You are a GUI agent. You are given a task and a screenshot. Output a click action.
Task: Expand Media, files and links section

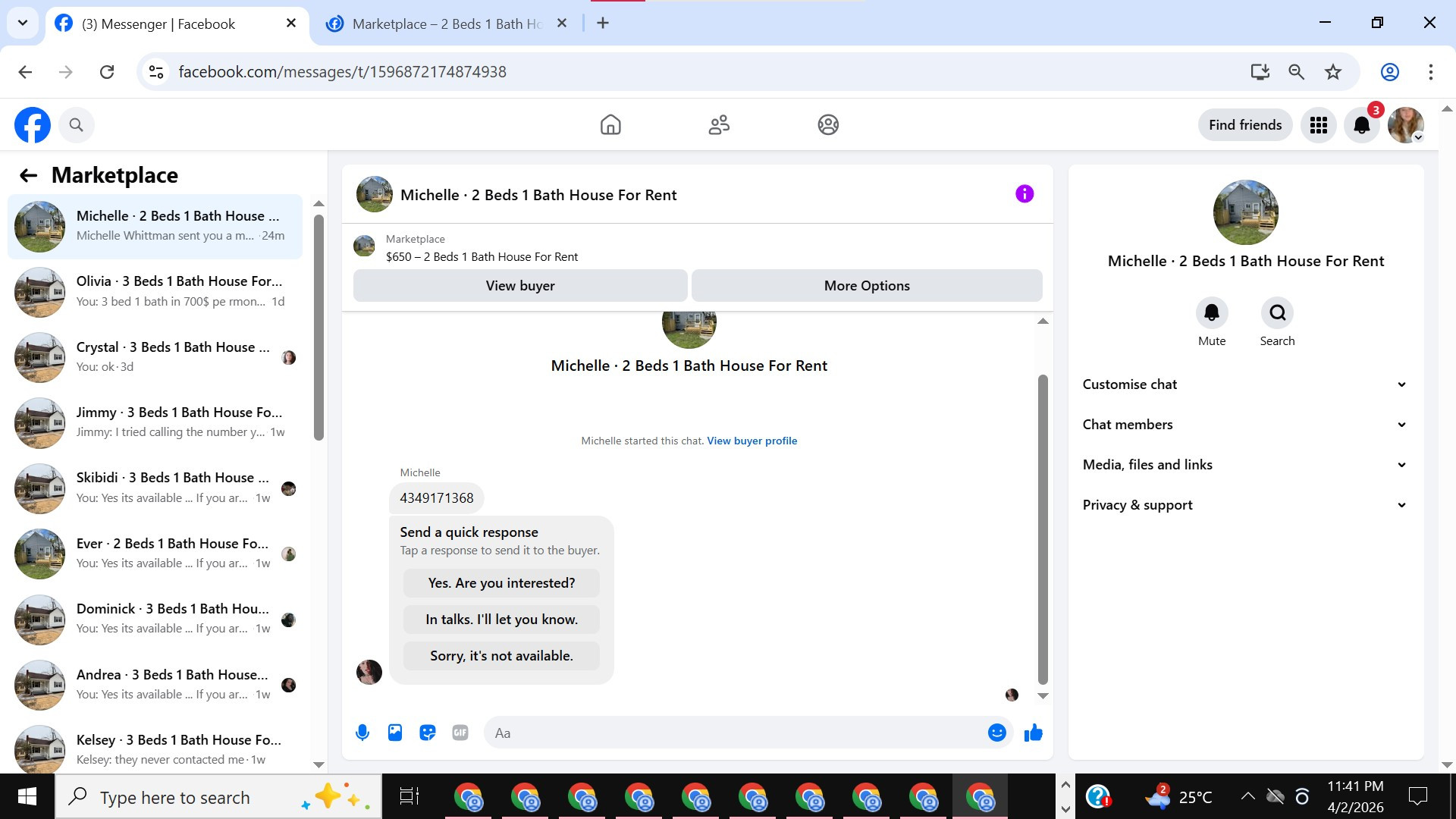[1245, 465]
